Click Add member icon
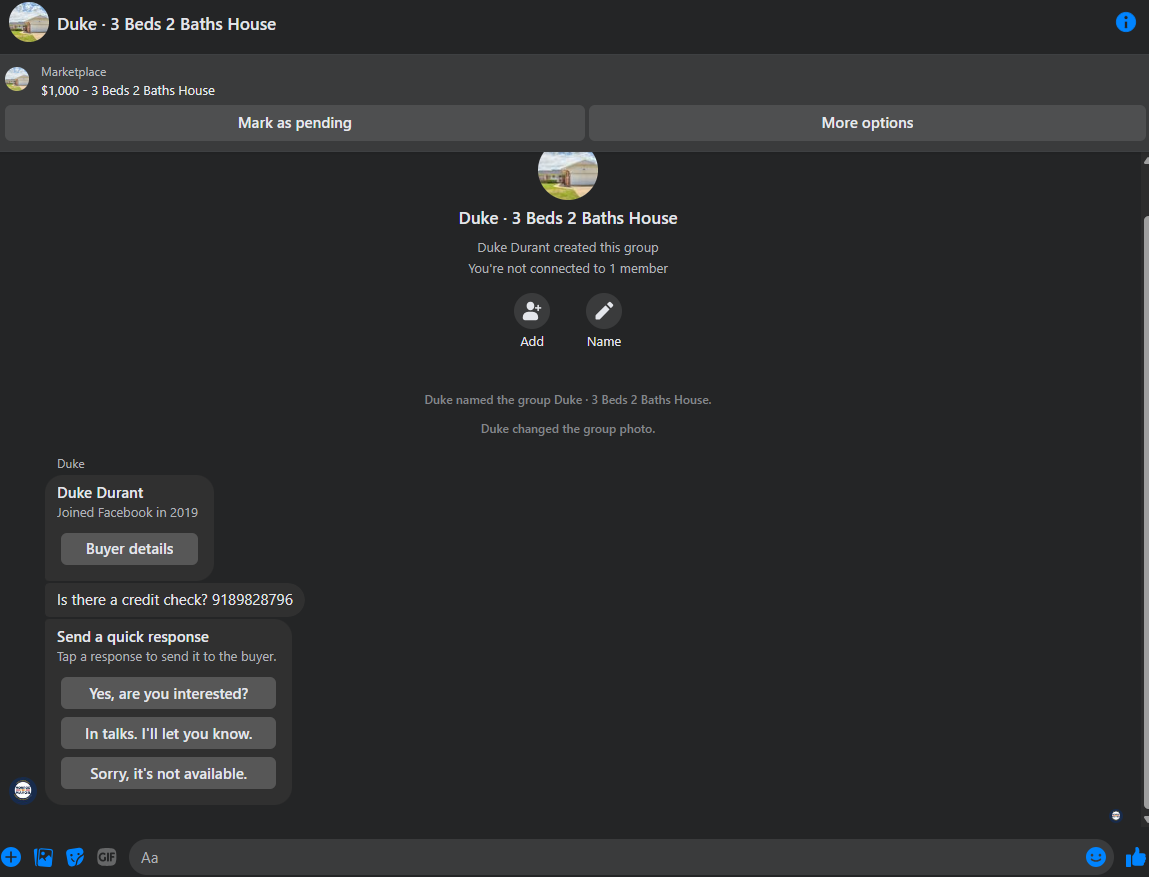 [x=531, y=311]
